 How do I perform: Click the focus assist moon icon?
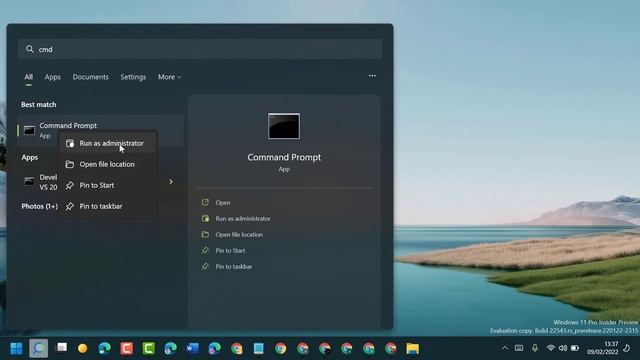coord(627,348)
